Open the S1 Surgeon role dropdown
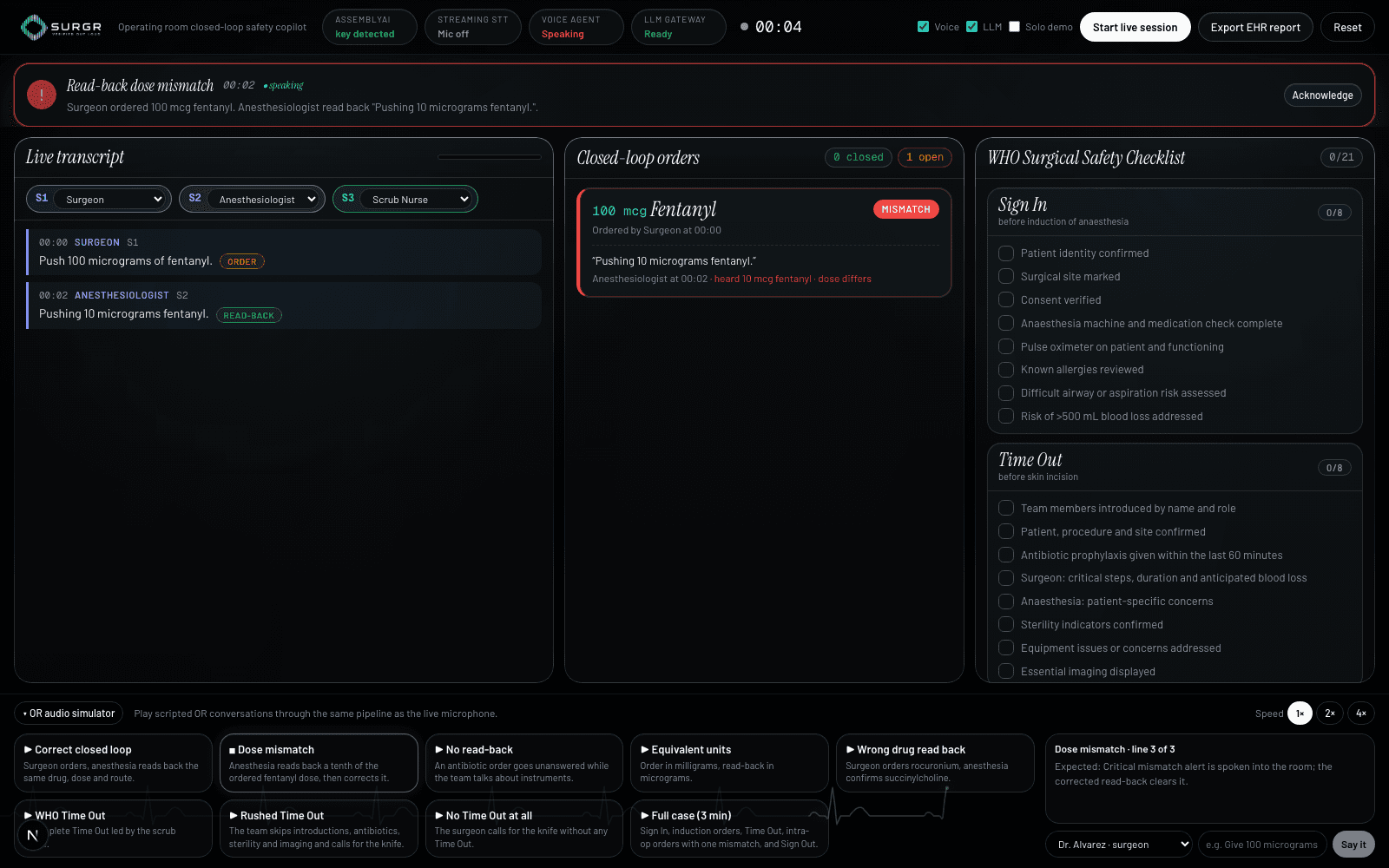Image resolution: width=1389 pixels, height=868 pixels. click(110, 199)
